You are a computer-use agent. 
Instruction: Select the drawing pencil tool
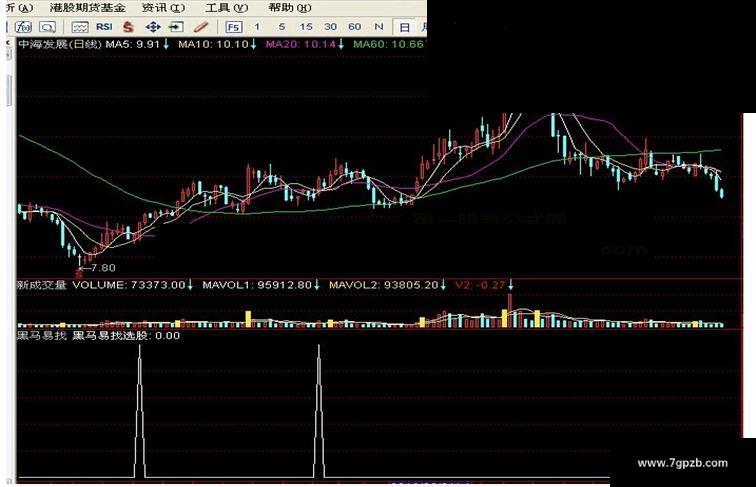pyautogui.click(x=201, y=27)
